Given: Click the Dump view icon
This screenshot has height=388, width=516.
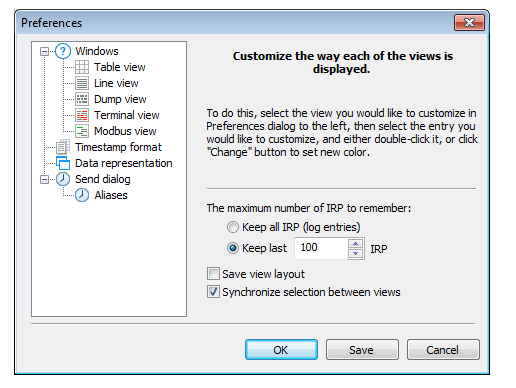Looking at the screenshot, I should point(82,99).
